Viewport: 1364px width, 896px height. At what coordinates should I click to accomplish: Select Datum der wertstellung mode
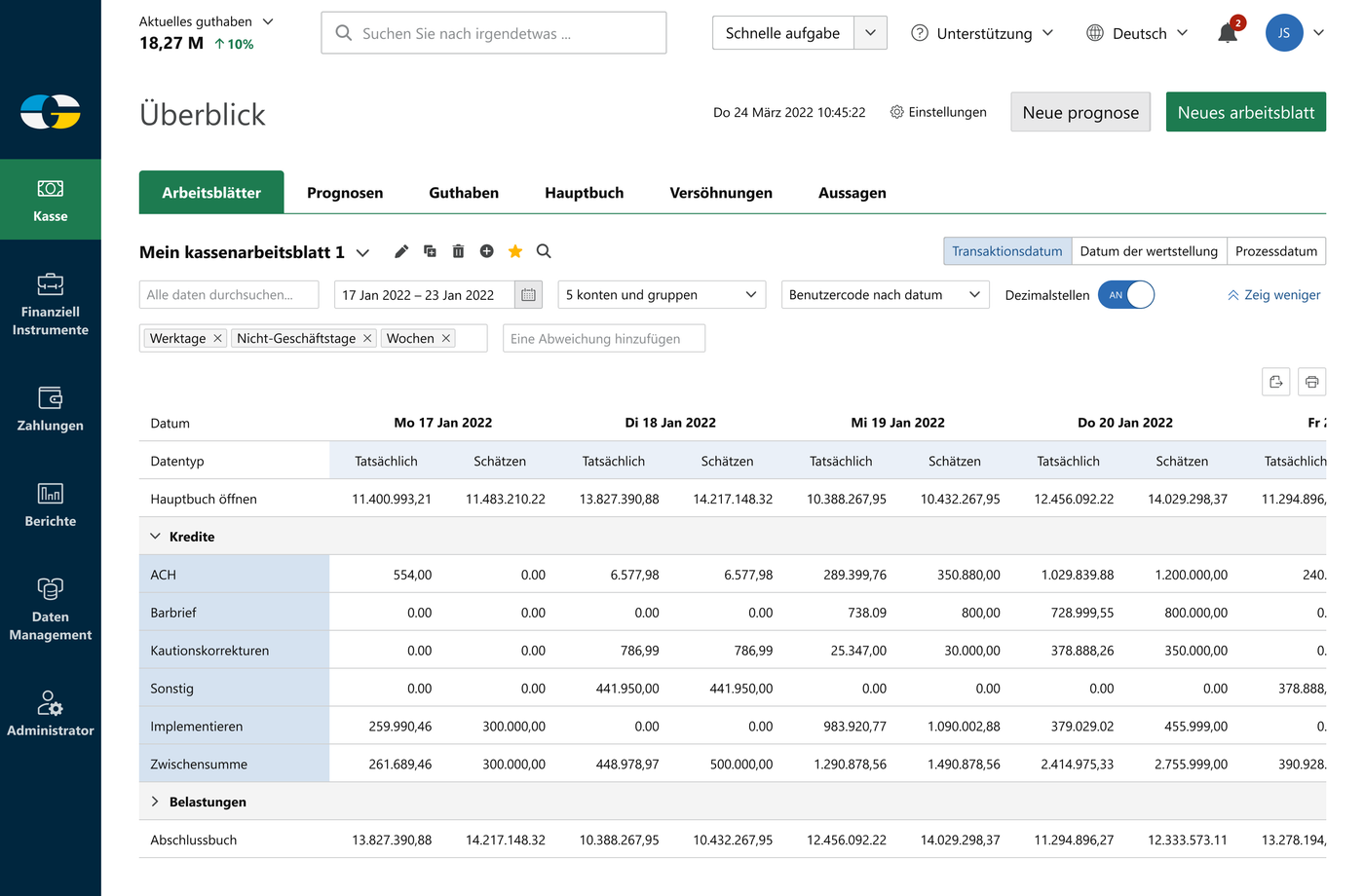point(1149,251)
